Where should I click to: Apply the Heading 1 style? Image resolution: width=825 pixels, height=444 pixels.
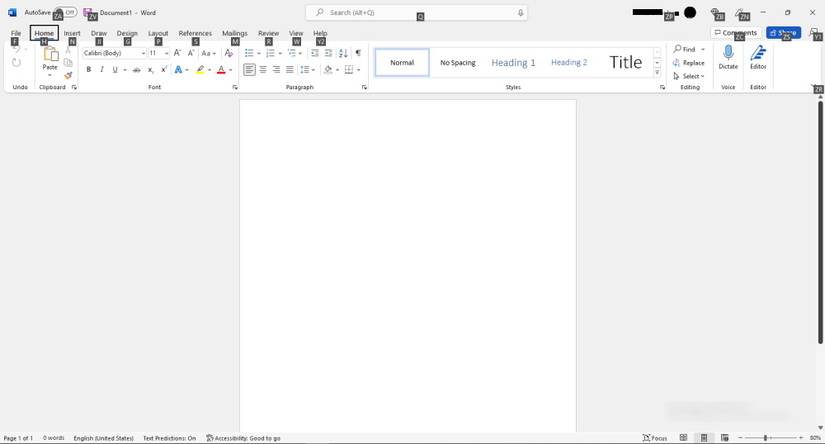pos(513,63)
